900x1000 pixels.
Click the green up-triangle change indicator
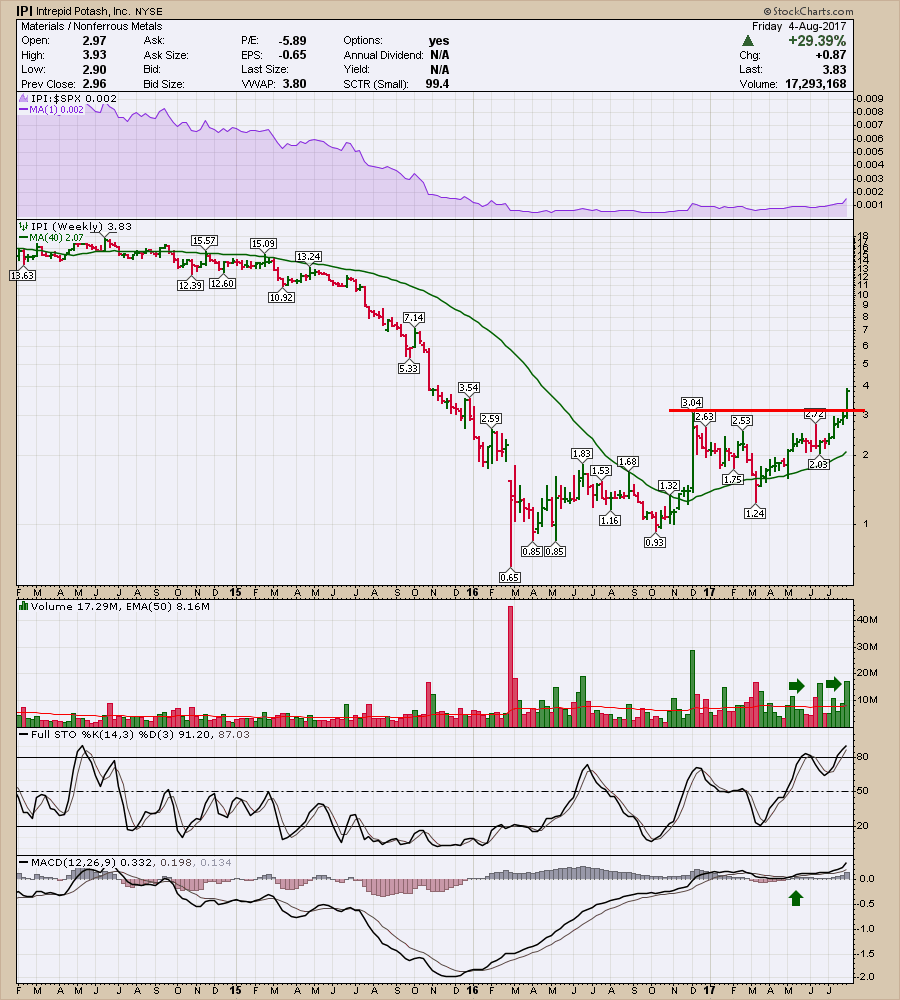[748, 41]
